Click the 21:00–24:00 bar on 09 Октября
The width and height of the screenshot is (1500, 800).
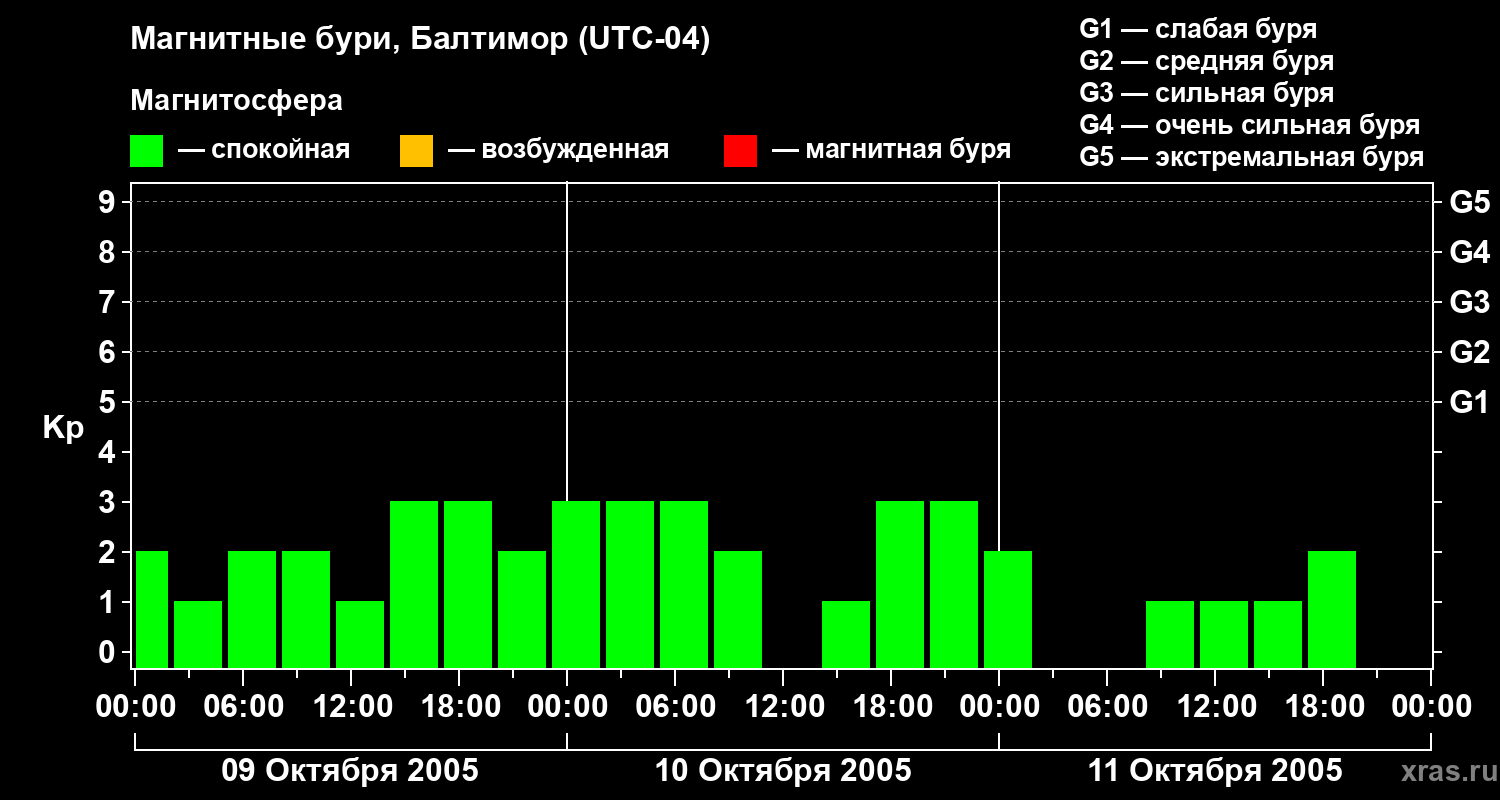522,609
